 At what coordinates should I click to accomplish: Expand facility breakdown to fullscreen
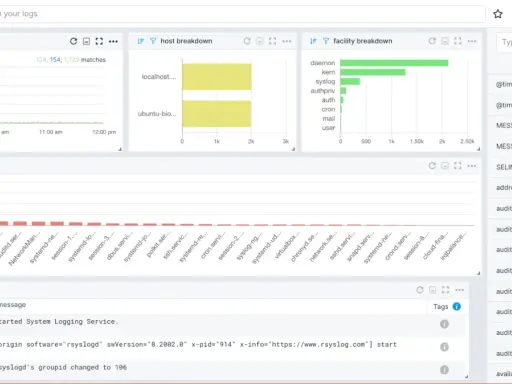click(458, 41)
